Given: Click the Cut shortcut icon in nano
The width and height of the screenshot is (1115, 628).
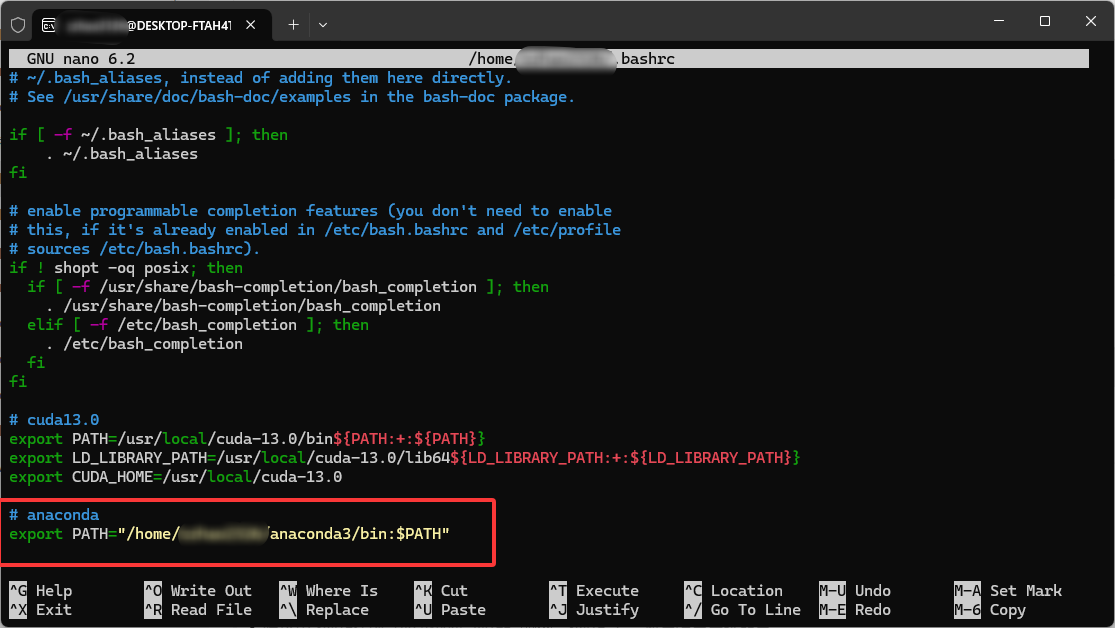Looking at the screenshot, I should pyautogui.click(x=424, y=590).
